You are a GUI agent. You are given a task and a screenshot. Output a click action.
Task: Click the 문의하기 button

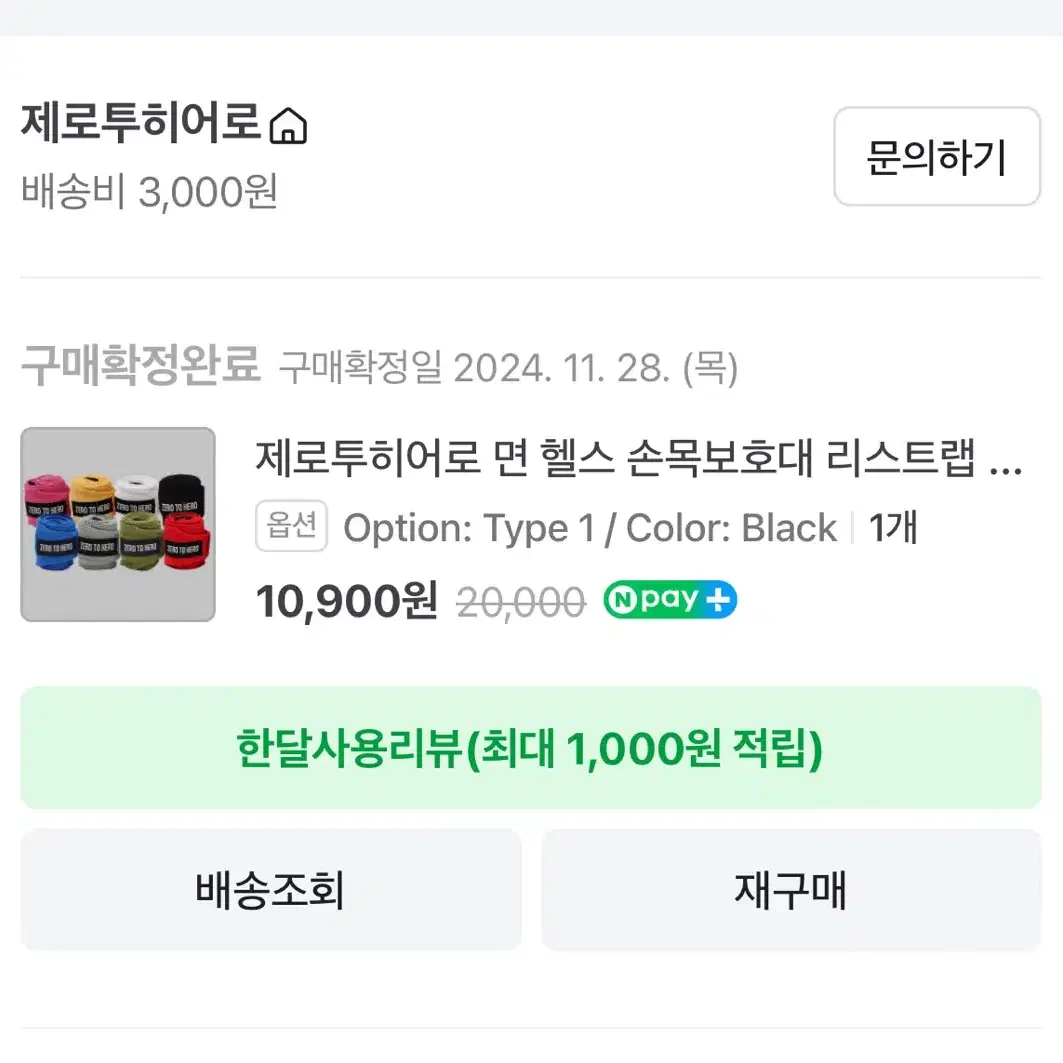(x=937, y=157)
